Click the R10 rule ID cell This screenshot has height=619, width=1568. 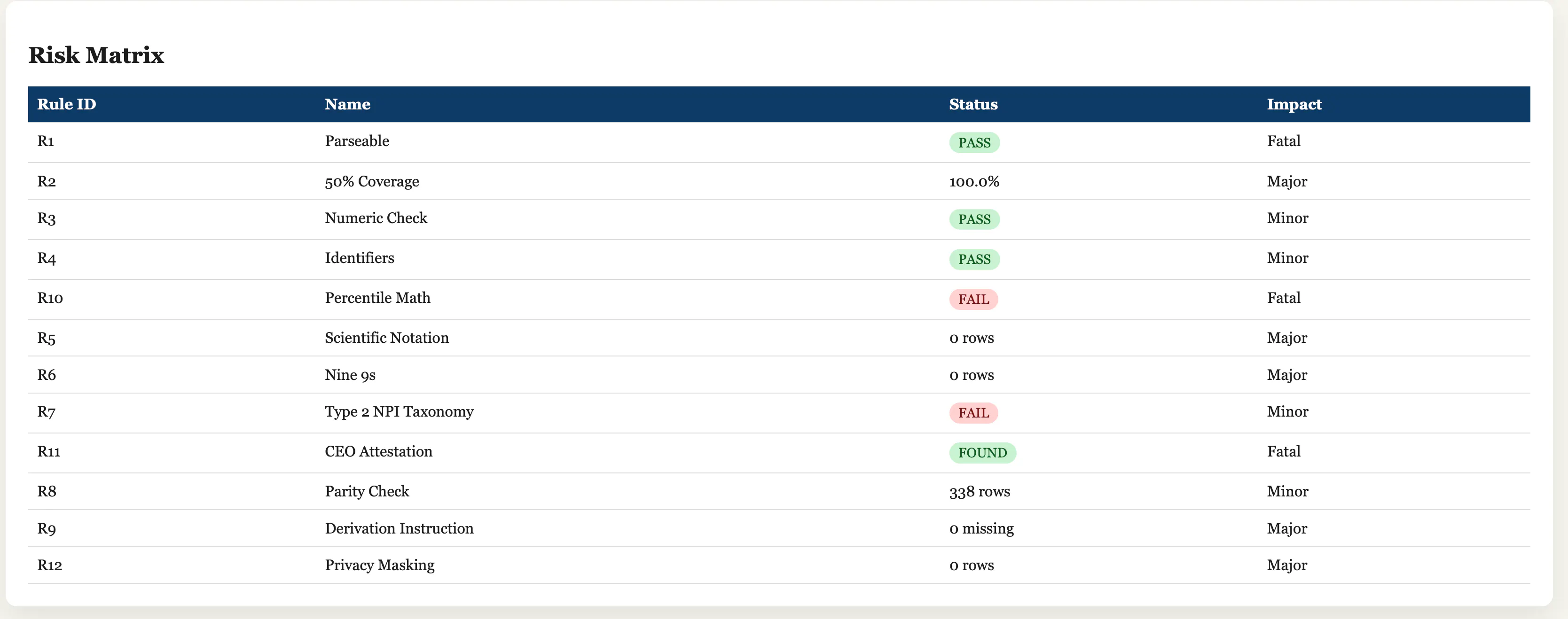tap(50, 298)
